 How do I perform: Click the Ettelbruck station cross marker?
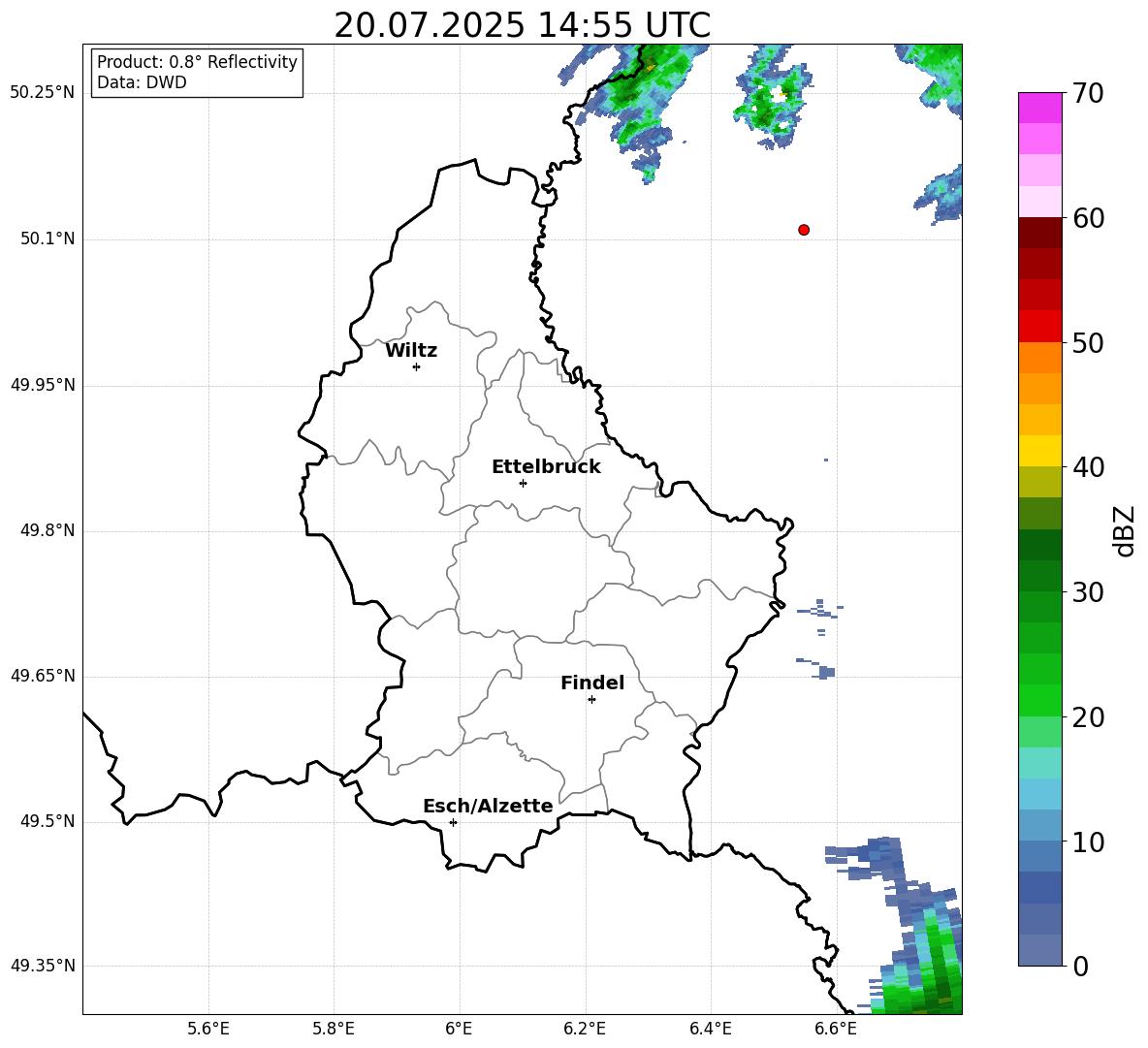click(523, 483)
